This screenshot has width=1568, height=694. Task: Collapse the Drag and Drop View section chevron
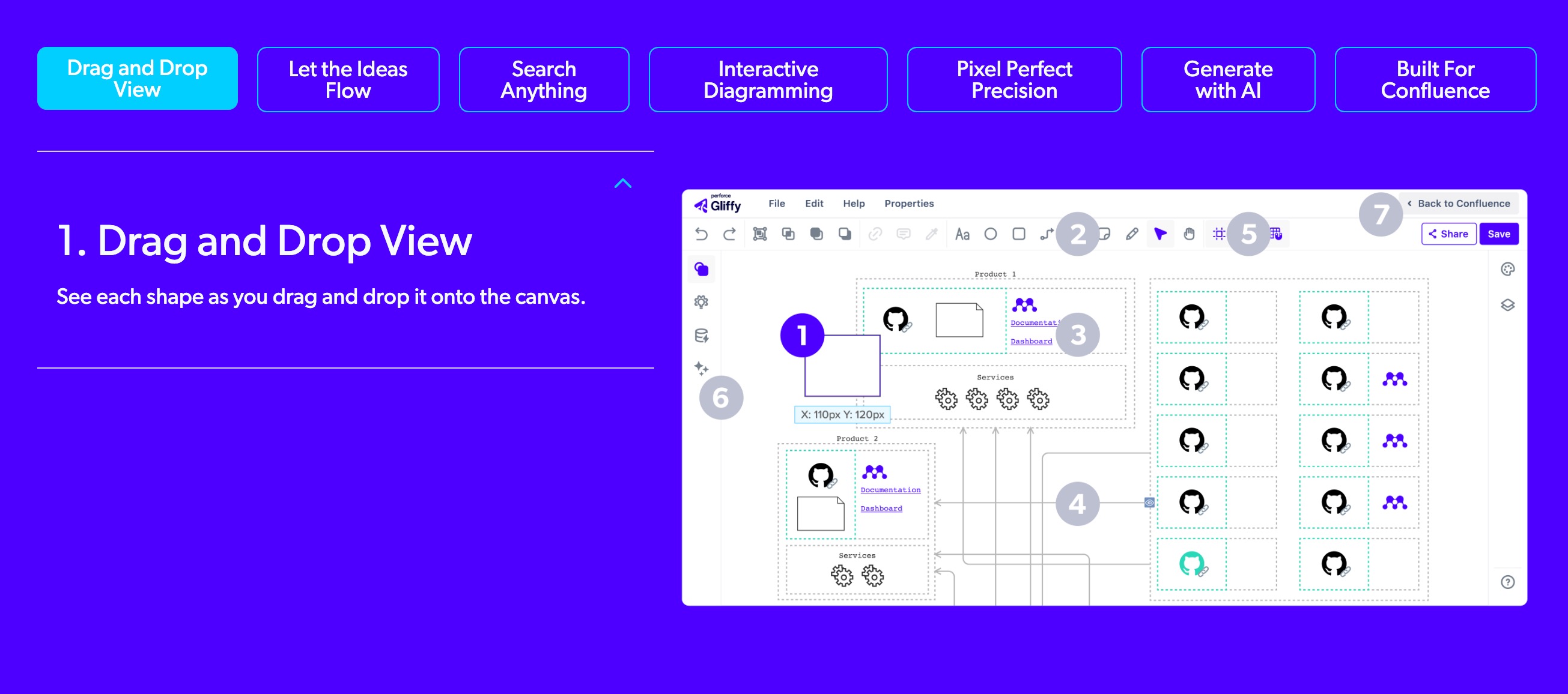click(623, 183)
